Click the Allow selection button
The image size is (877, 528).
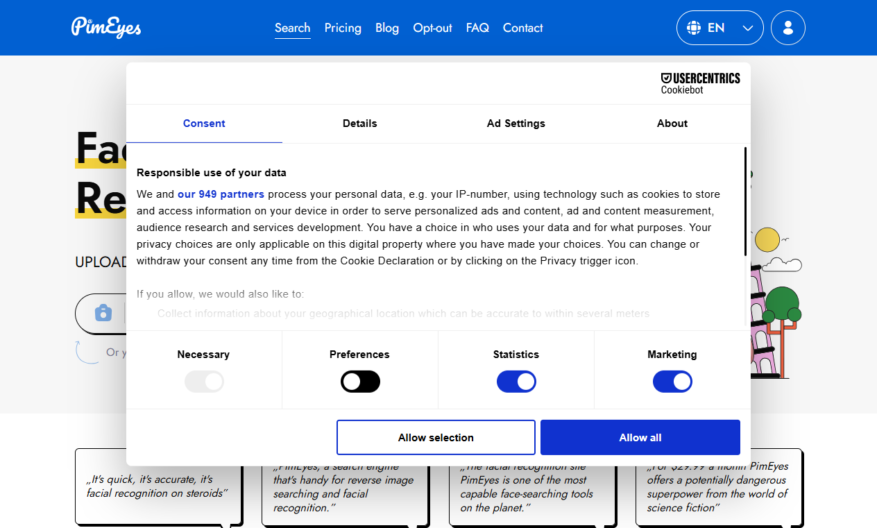pyautogui.click(x=436, y=437)
